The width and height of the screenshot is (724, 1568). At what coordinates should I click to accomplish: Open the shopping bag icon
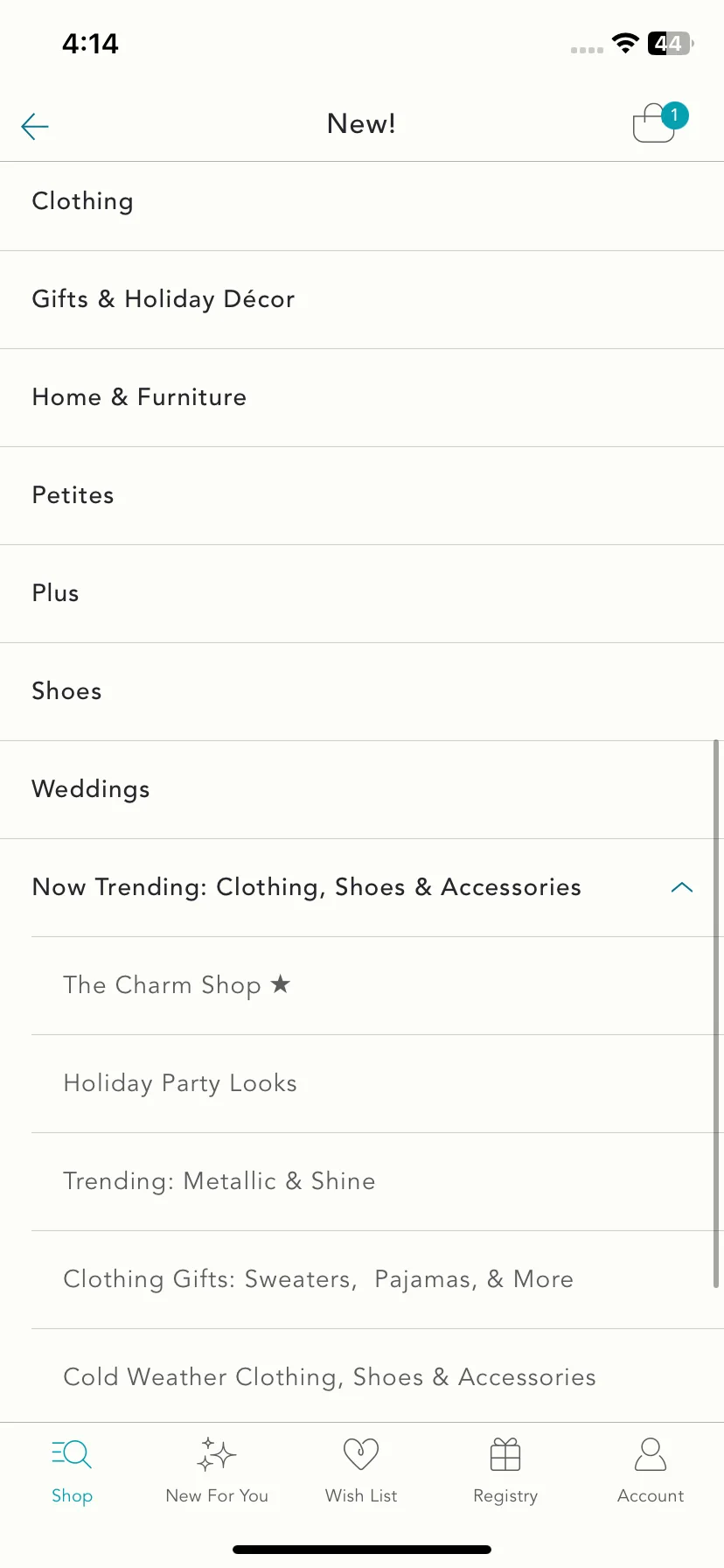654,123
